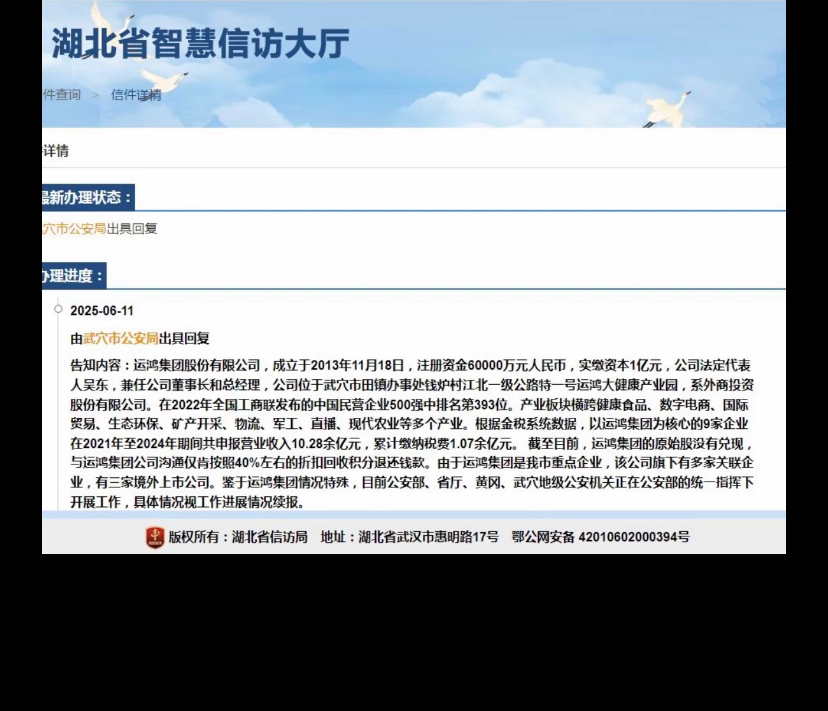The width and height of the screenshot is (828, 711).
Task: Select the 办理进度 section header
Action: coord(74,276)
